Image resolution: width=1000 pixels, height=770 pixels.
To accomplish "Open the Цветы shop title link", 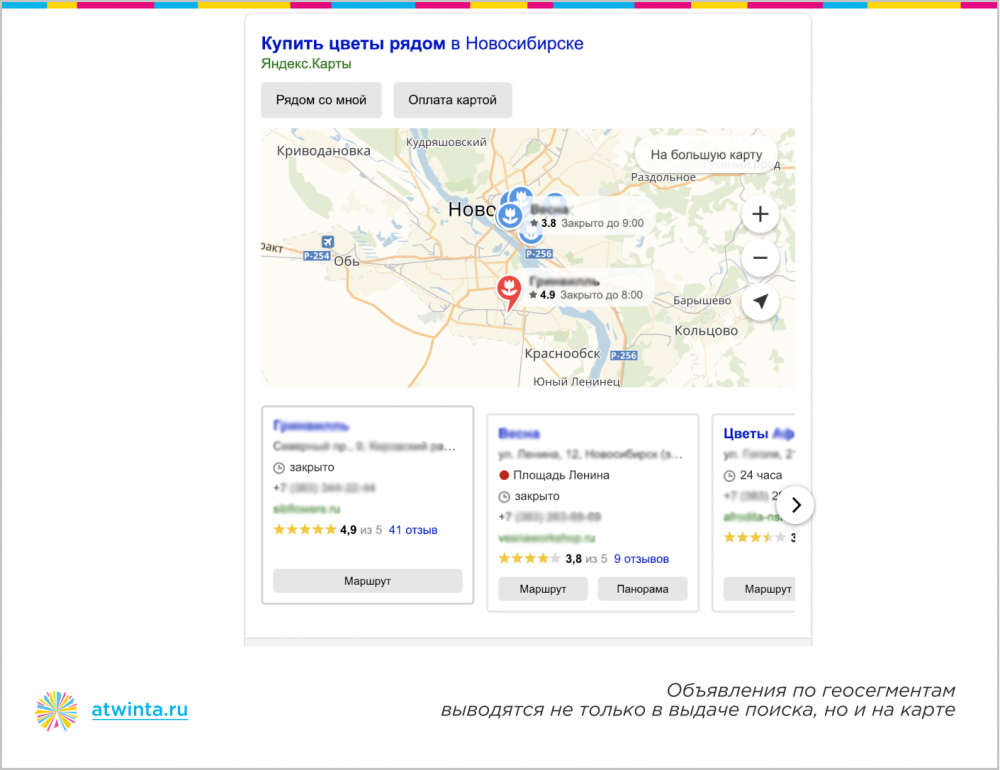I will coord(758,434).
